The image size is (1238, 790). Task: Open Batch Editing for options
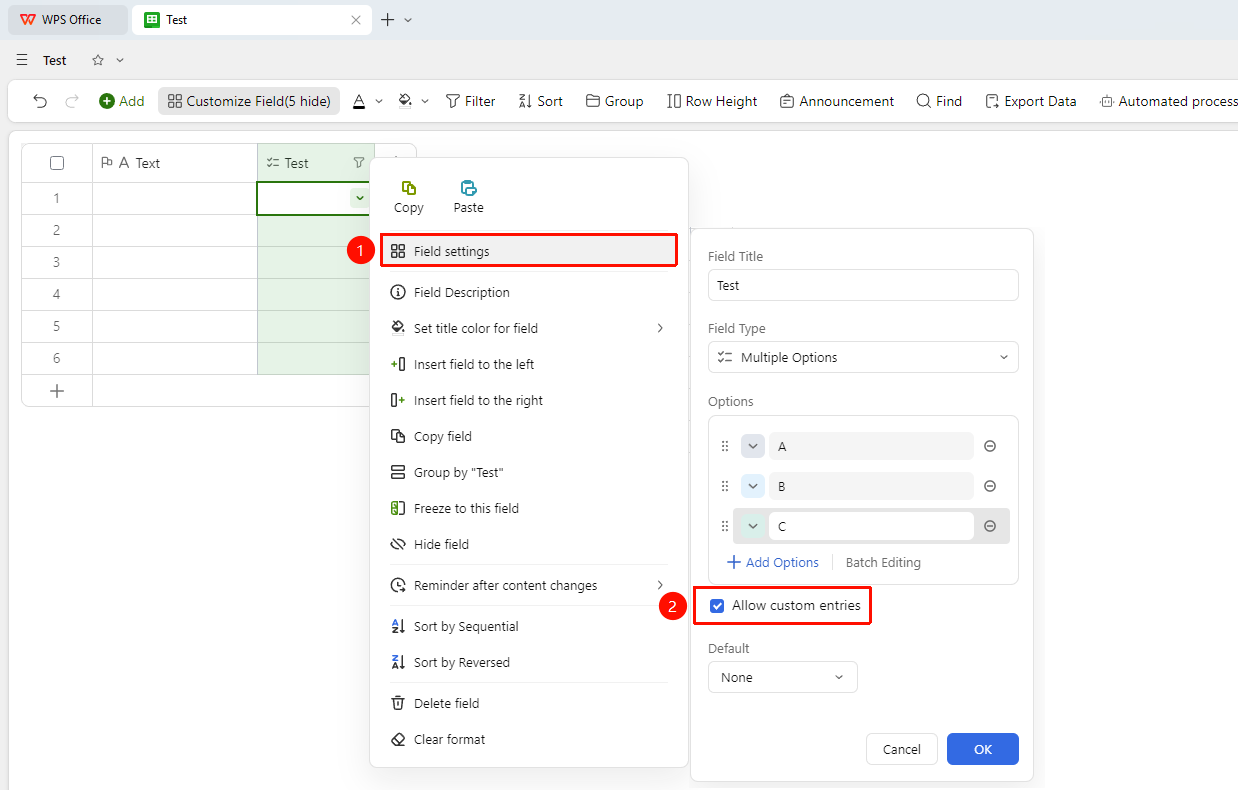click(883, 562)
